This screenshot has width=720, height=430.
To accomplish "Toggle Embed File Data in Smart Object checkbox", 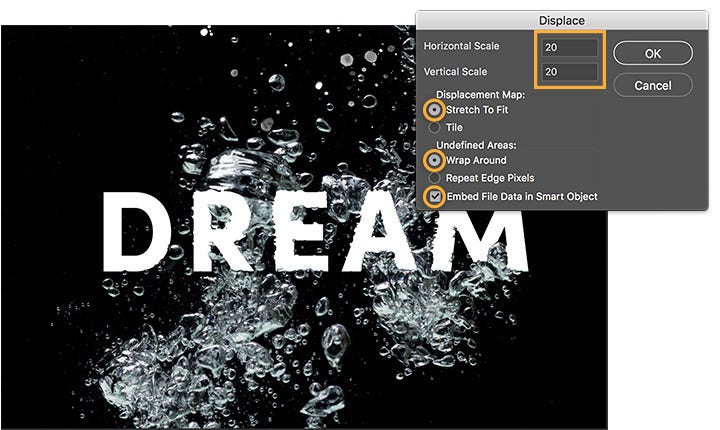I will [435, 197].
